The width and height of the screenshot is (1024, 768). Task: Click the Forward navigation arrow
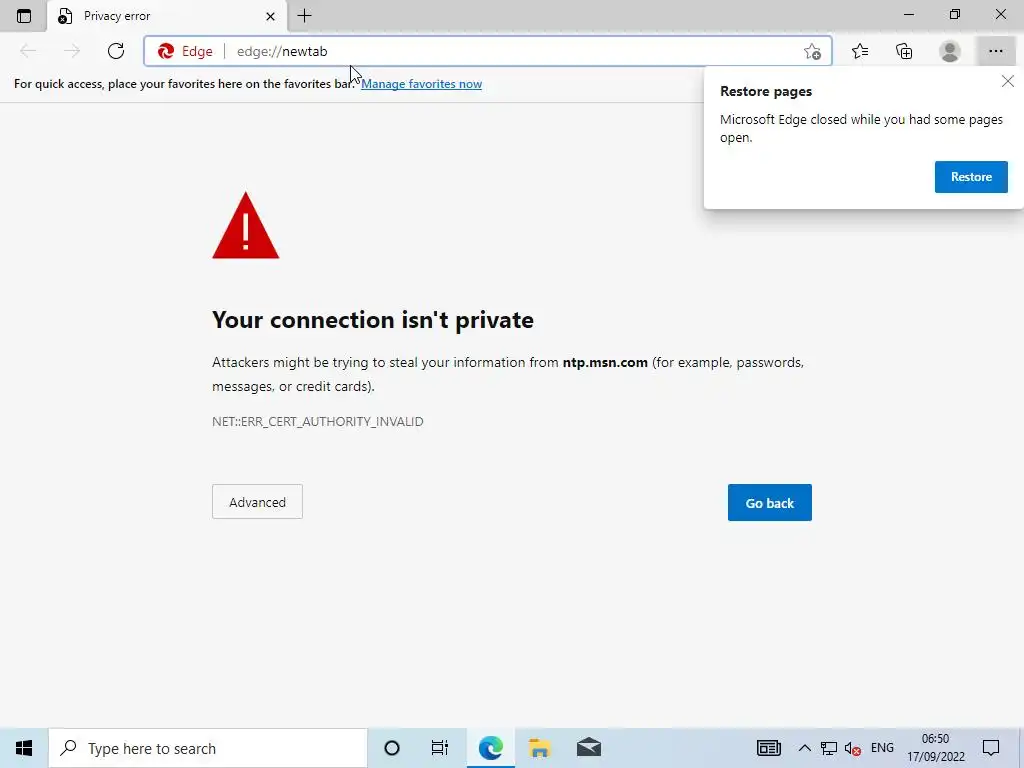pos(72,51)
